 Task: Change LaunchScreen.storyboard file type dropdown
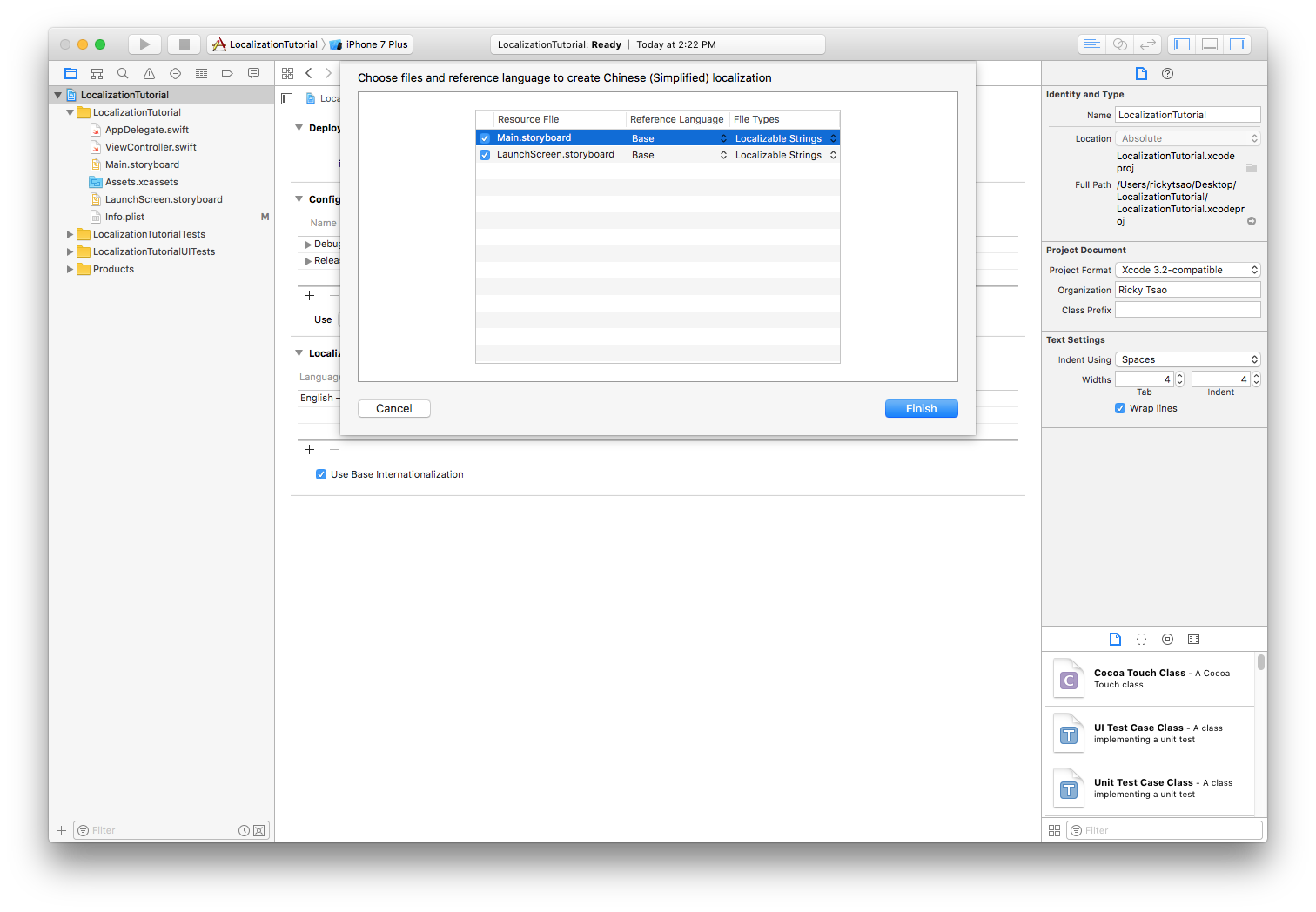(785, 155)
